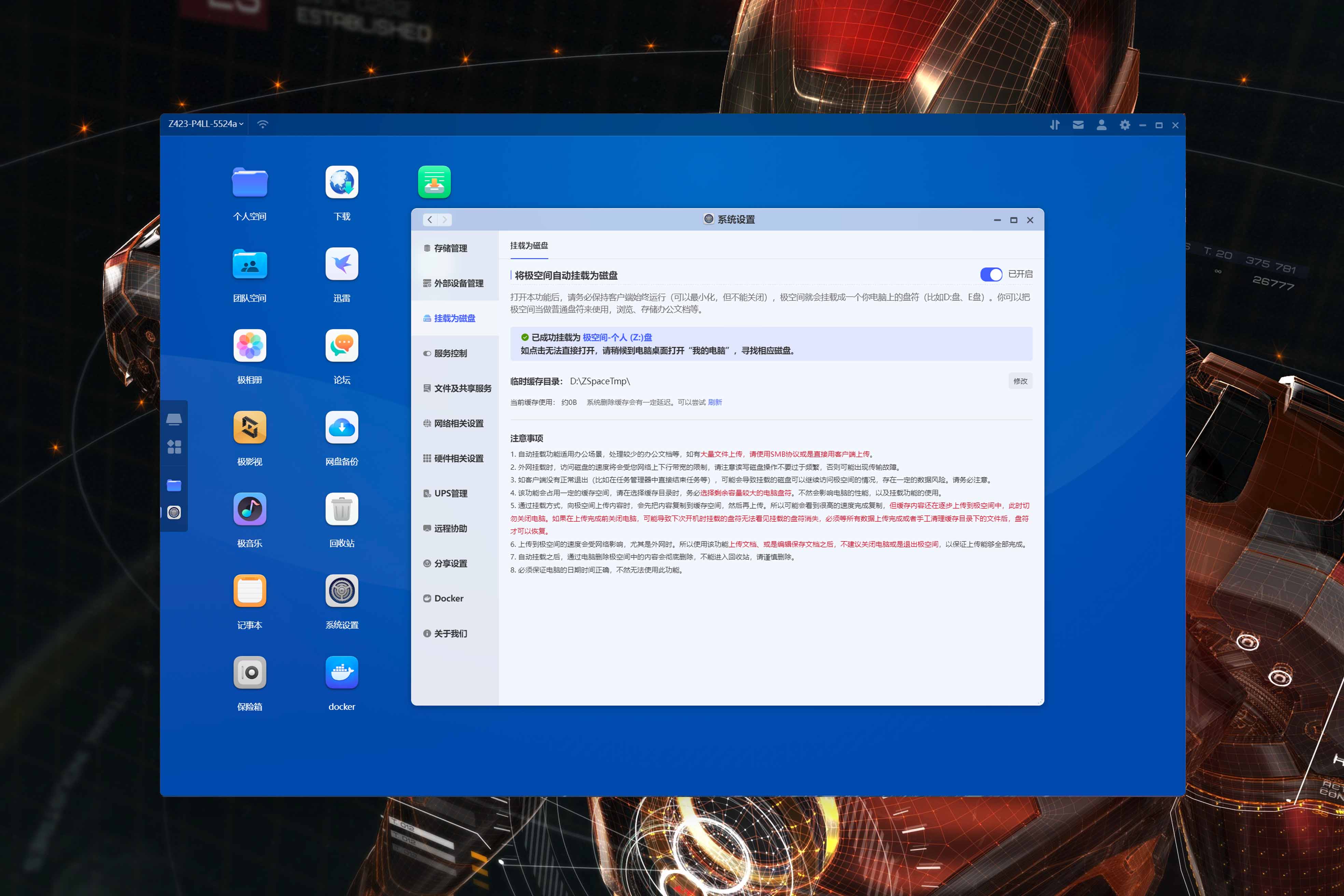
Task: Open the green download-tray app icon
Action: click(434, 182)
